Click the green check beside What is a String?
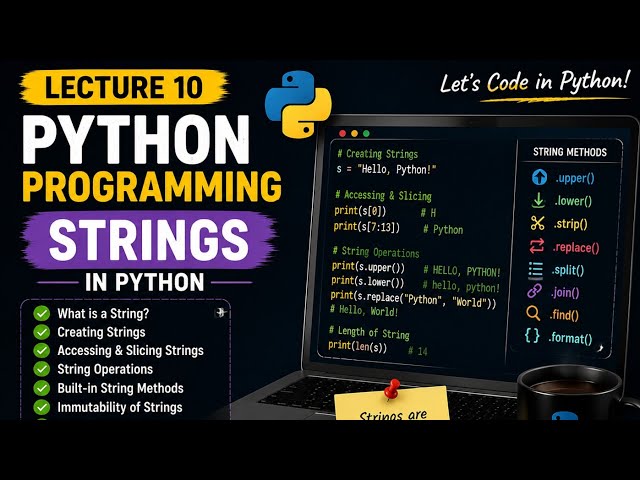Screen dimensions: 640x480 (x=42, y=313)
